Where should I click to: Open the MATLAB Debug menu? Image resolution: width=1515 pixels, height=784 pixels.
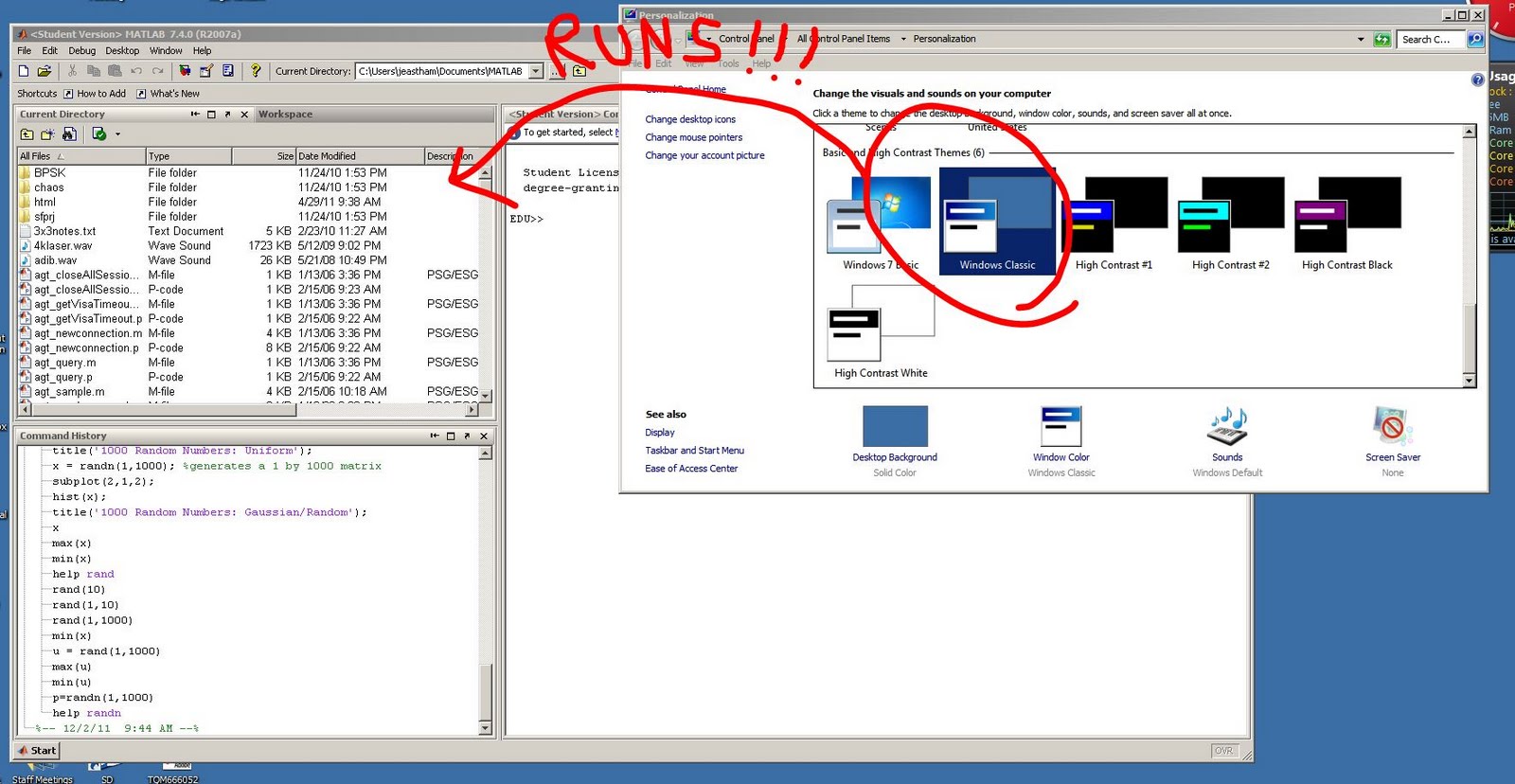click(82, 51)
